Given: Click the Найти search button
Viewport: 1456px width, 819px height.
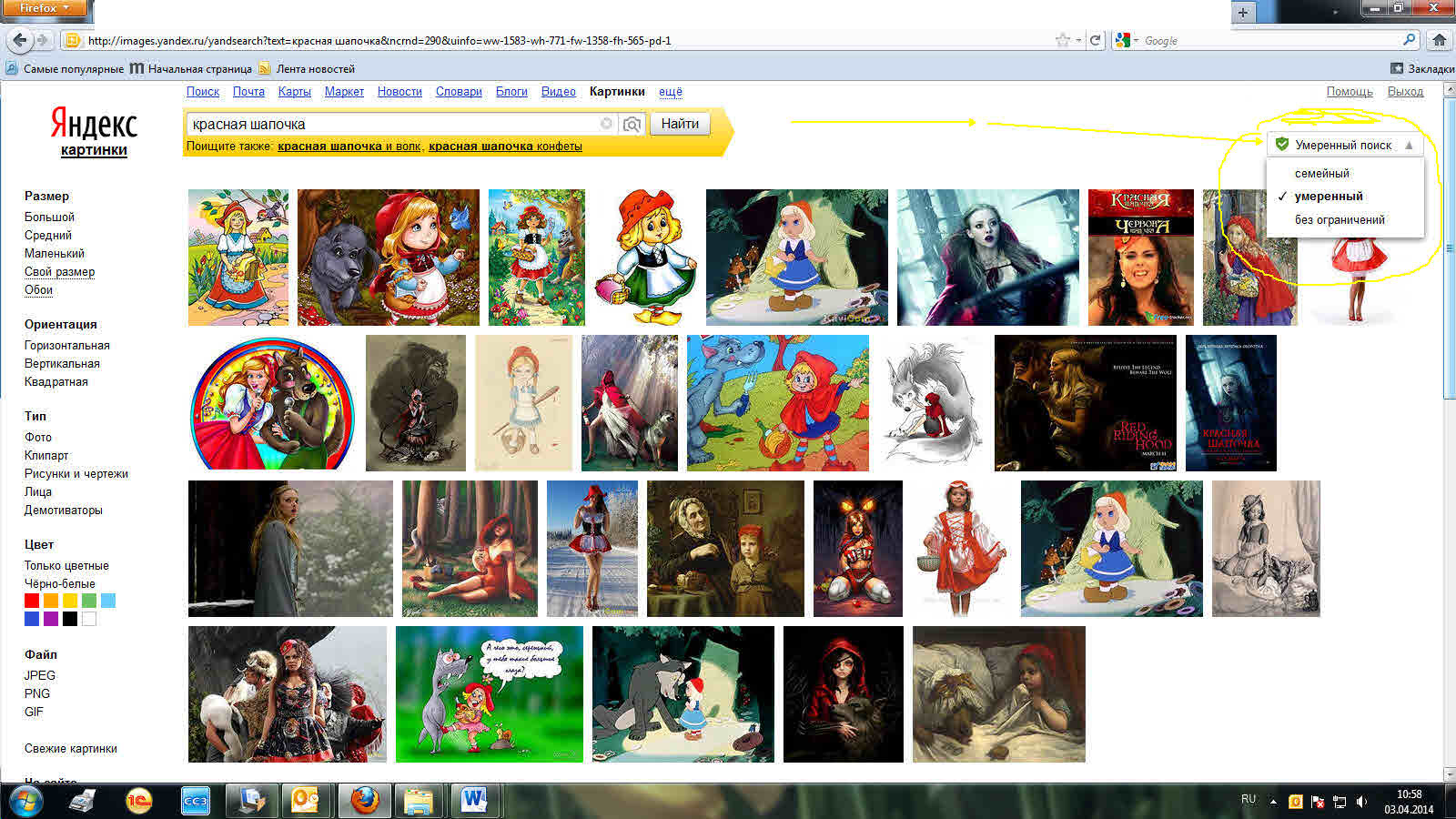Looking at the screenshot, I should click(680, 124).
